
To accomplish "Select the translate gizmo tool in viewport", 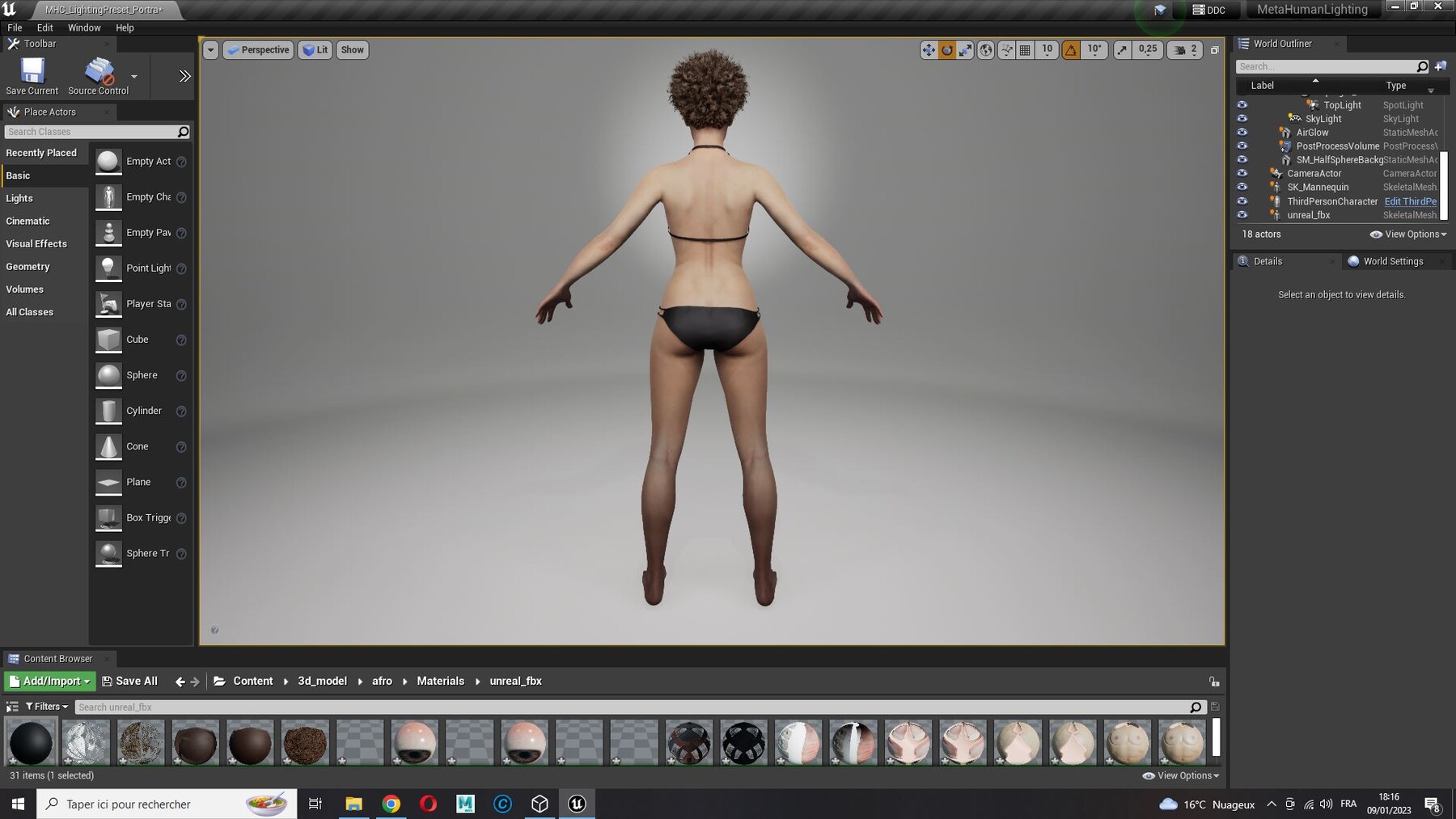I will pos(928,50).
